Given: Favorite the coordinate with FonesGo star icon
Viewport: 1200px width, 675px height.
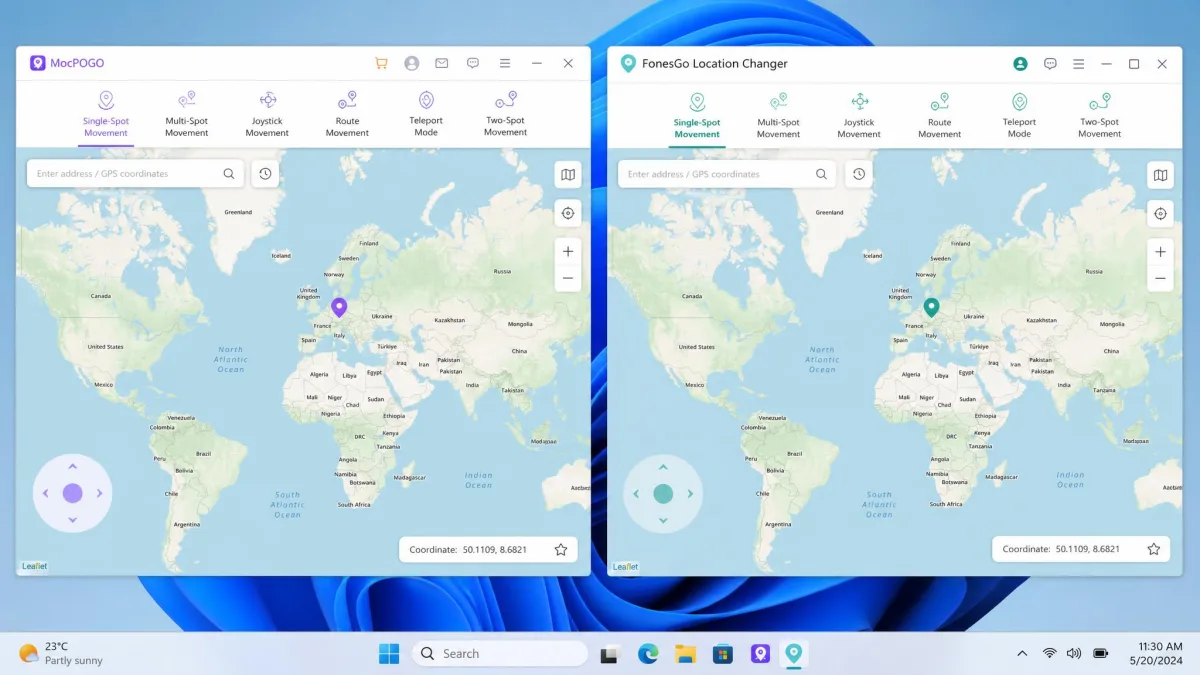Looking at the screenshot, I should pyautogui.click(x=1154, y=549).
